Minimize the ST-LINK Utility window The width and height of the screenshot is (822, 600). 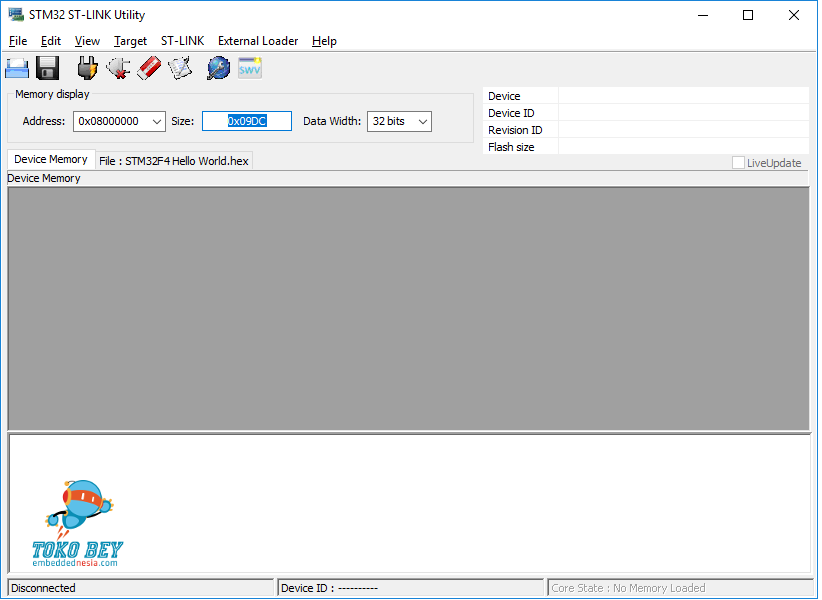click(x=703, y=15)
